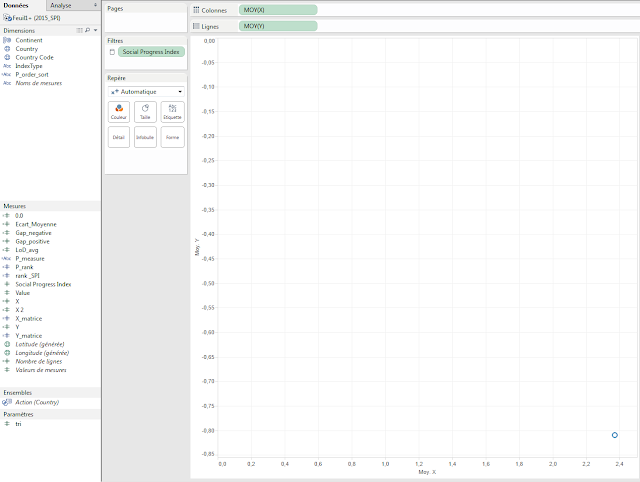The height and width of the screenshot is (482, 640).
Task: Open the Dimensions search magnifier
Action: [87, 31]
